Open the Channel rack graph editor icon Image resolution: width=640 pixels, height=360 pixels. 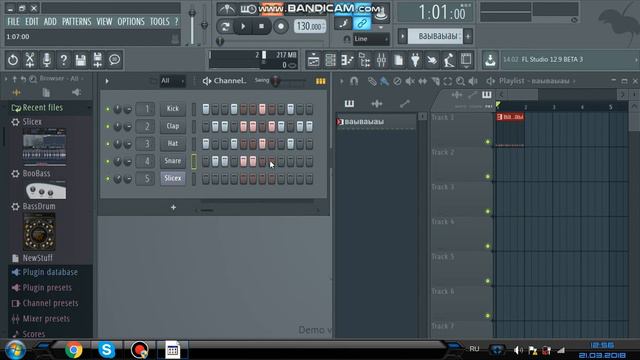[x=320, y=81]
